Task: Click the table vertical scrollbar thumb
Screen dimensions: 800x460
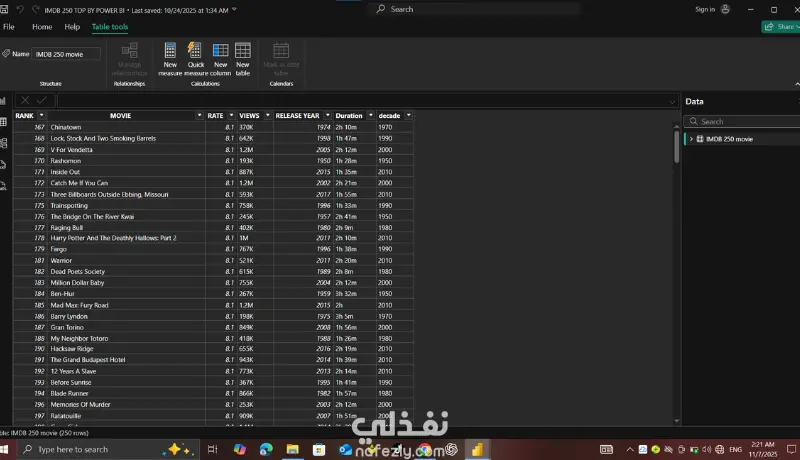Action: point(677,147)
